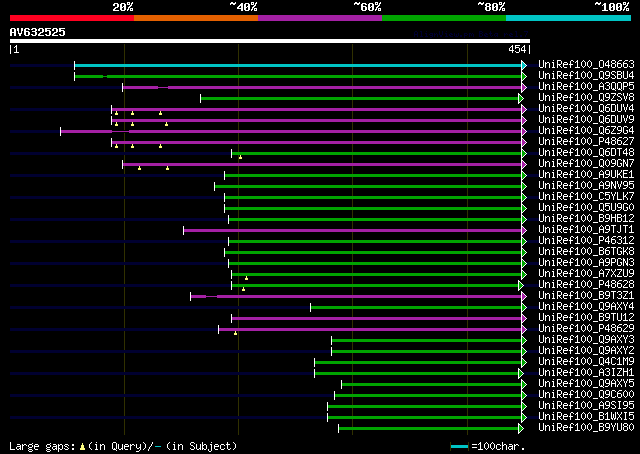Click the arrowhead ending the B9YU80 alignment
Image resolution: width=640 pixels, height=454 pixels.
[x=521, y=428]
